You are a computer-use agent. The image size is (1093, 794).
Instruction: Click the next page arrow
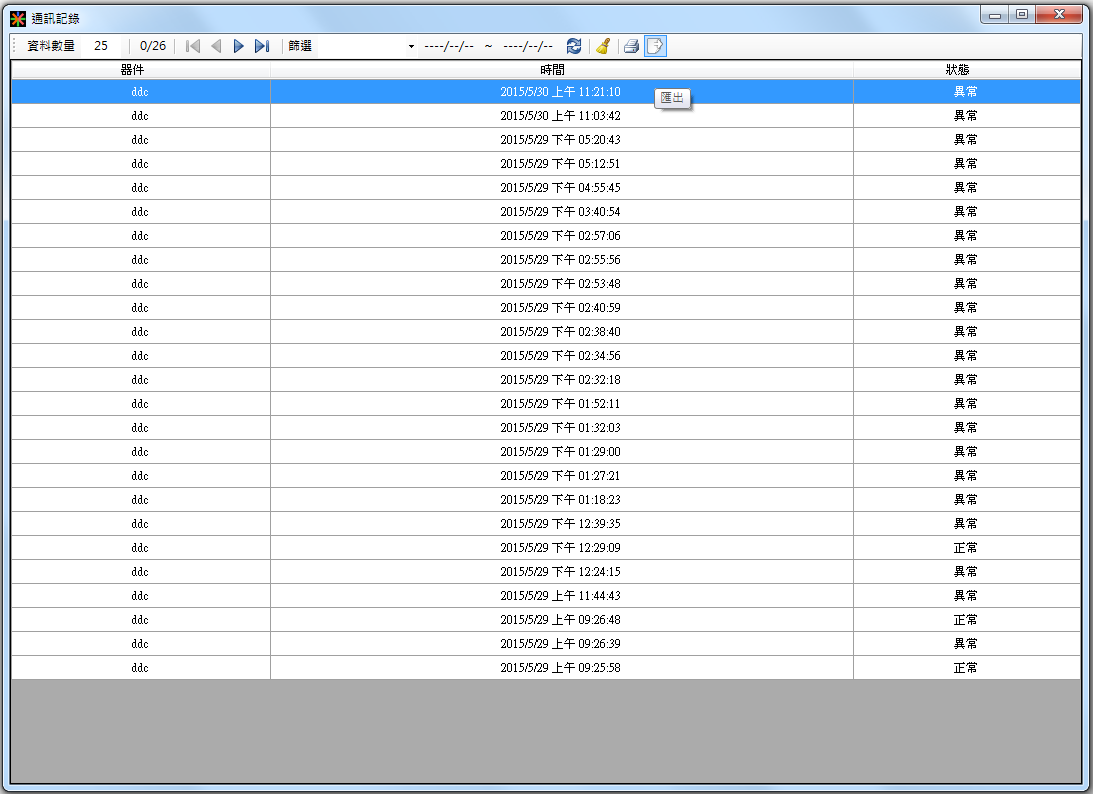coord(239,46)
